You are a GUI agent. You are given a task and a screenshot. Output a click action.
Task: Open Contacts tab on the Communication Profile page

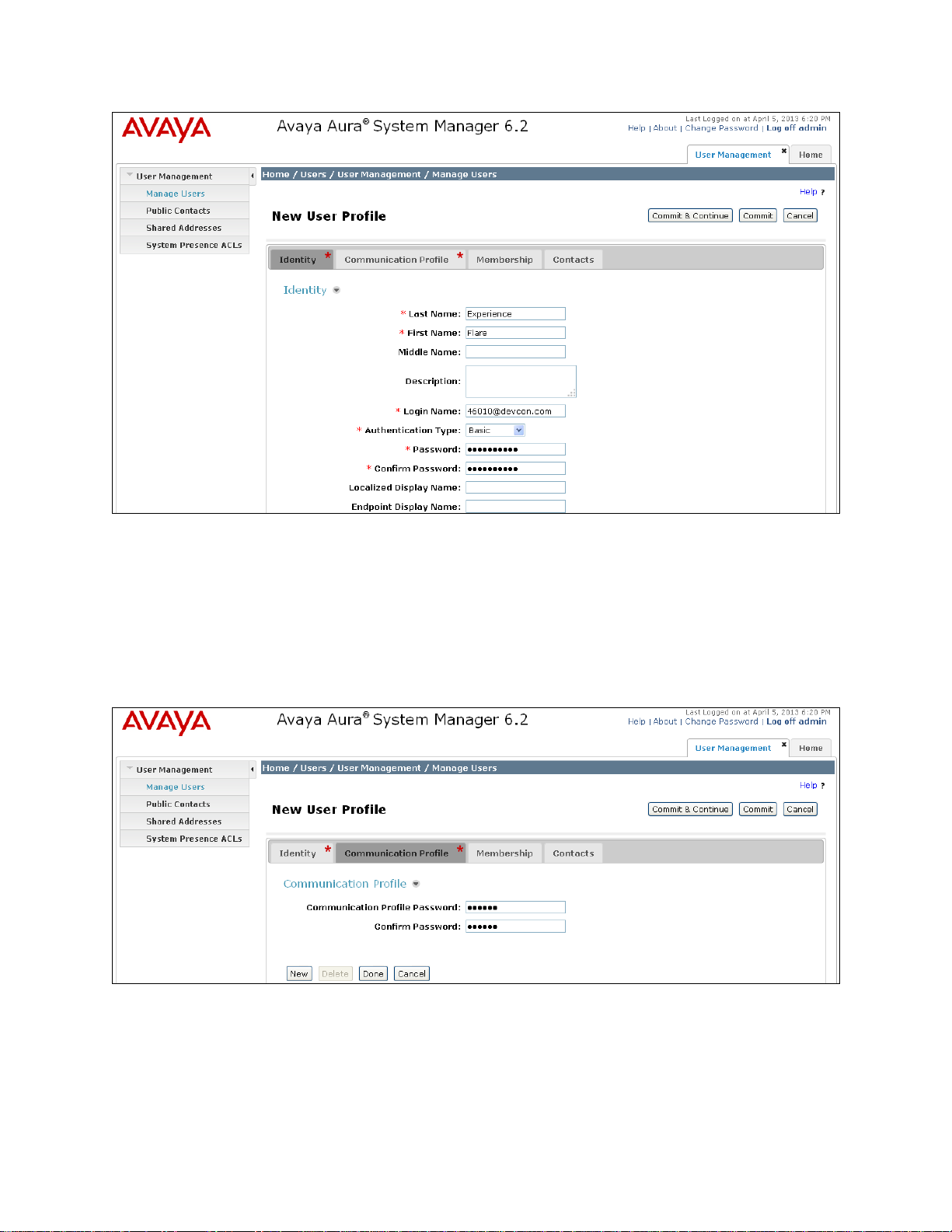tap(574, 853)
